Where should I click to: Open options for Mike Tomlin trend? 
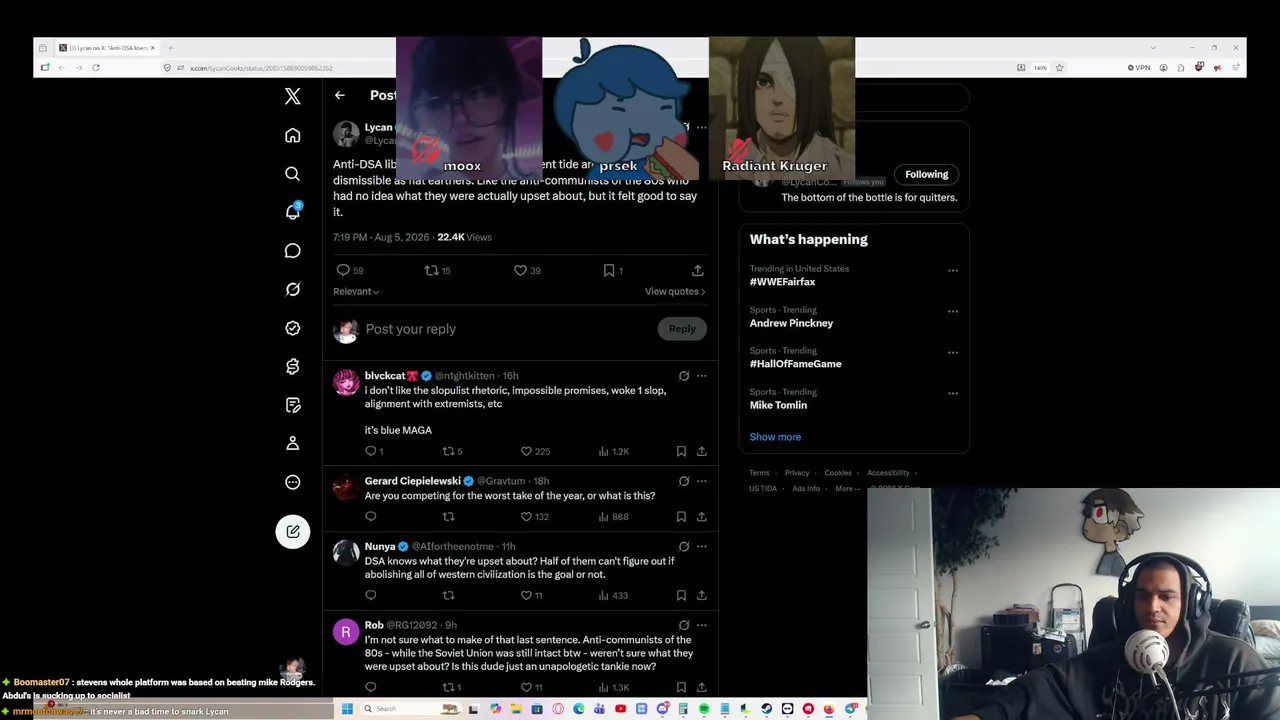pyautogui.click(x=953, y=393)
